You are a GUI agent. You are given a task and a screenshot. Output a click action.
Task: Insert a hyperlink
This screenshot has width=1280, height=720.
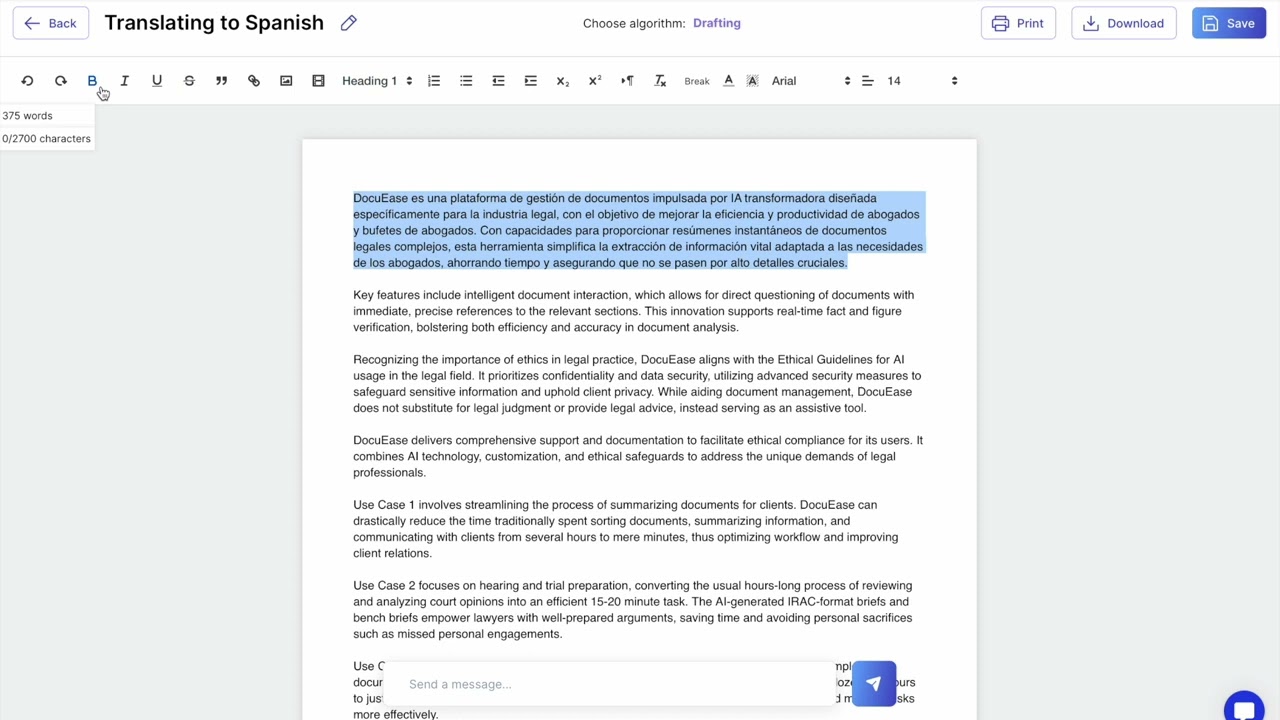pyautogui.click(x=254, y=81)
